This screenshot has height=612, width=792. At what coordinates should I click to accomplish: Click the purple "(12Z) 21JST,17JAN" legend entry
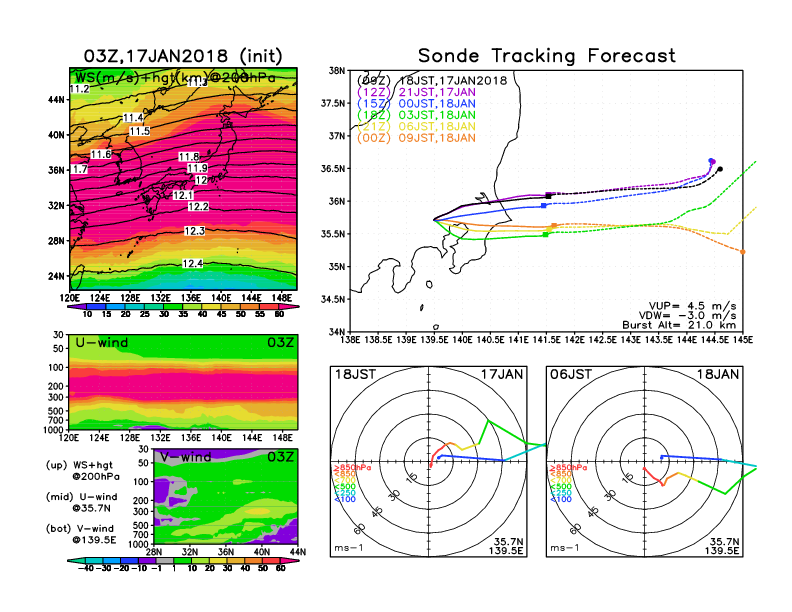416,92
